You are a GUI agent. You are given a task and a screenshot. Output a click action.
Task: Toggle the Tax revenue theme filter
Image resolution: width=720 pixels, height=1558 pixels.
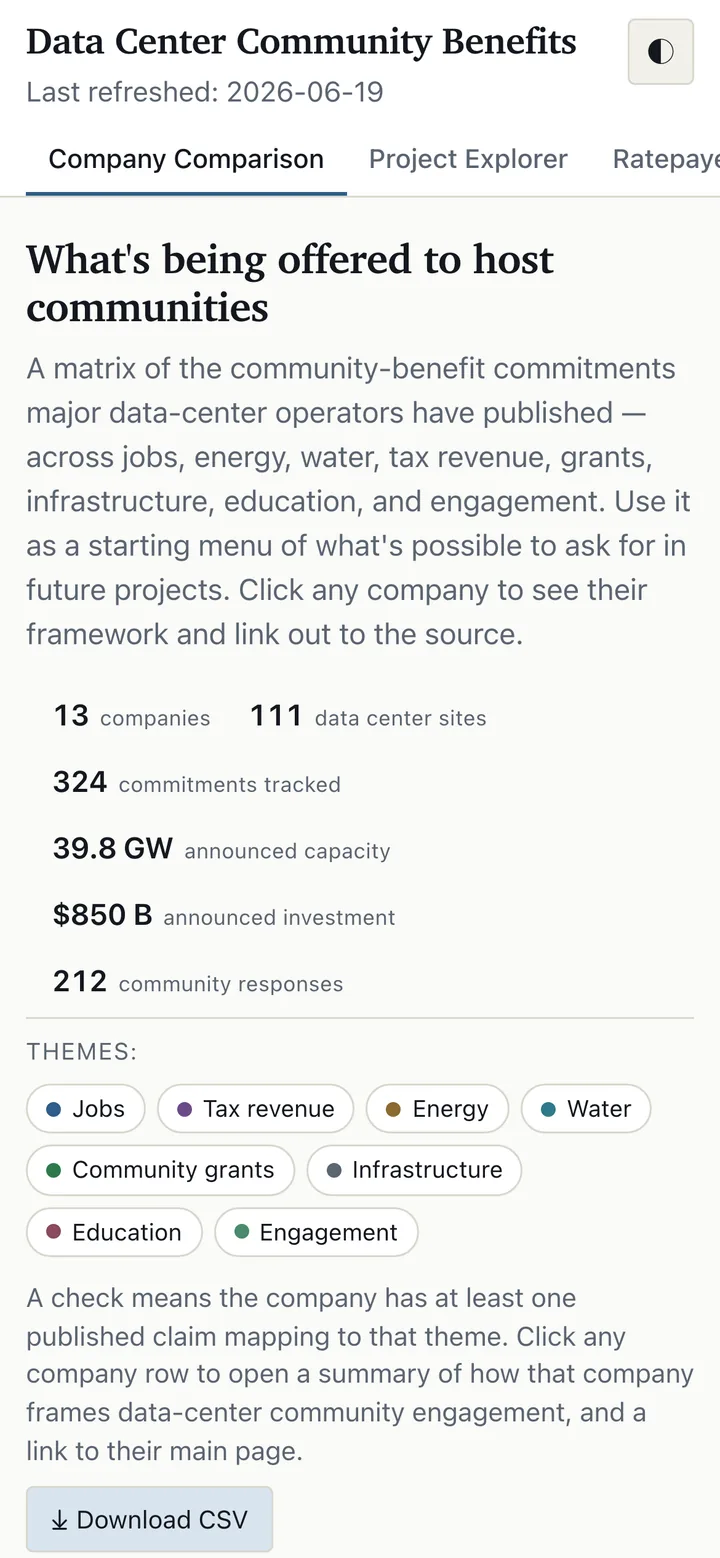(x=255, y=1109)
